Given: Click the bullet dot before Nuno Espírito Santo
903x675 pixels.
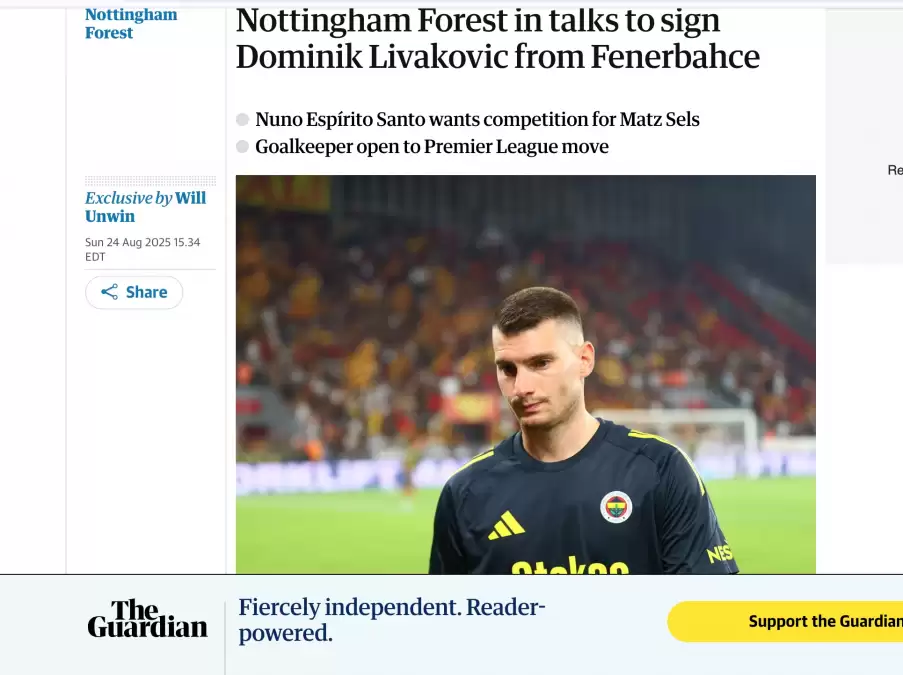Looking at the screenshot, I should tap(242, 120).
